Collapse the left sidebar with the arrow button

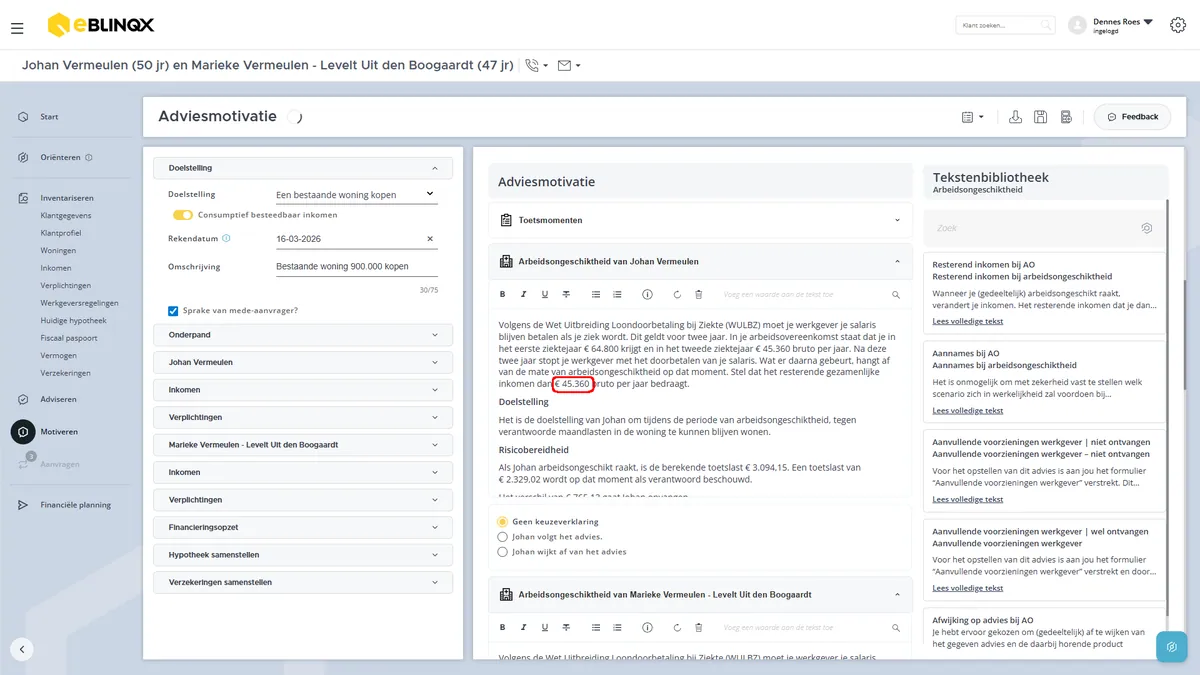22,649
